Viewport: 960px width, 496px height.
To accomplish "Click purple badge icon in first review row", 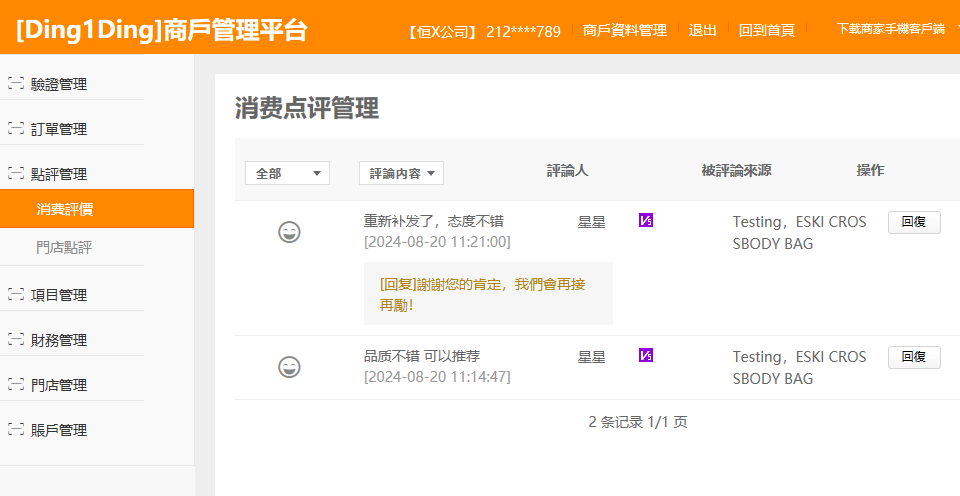I will tap(646, 220).
